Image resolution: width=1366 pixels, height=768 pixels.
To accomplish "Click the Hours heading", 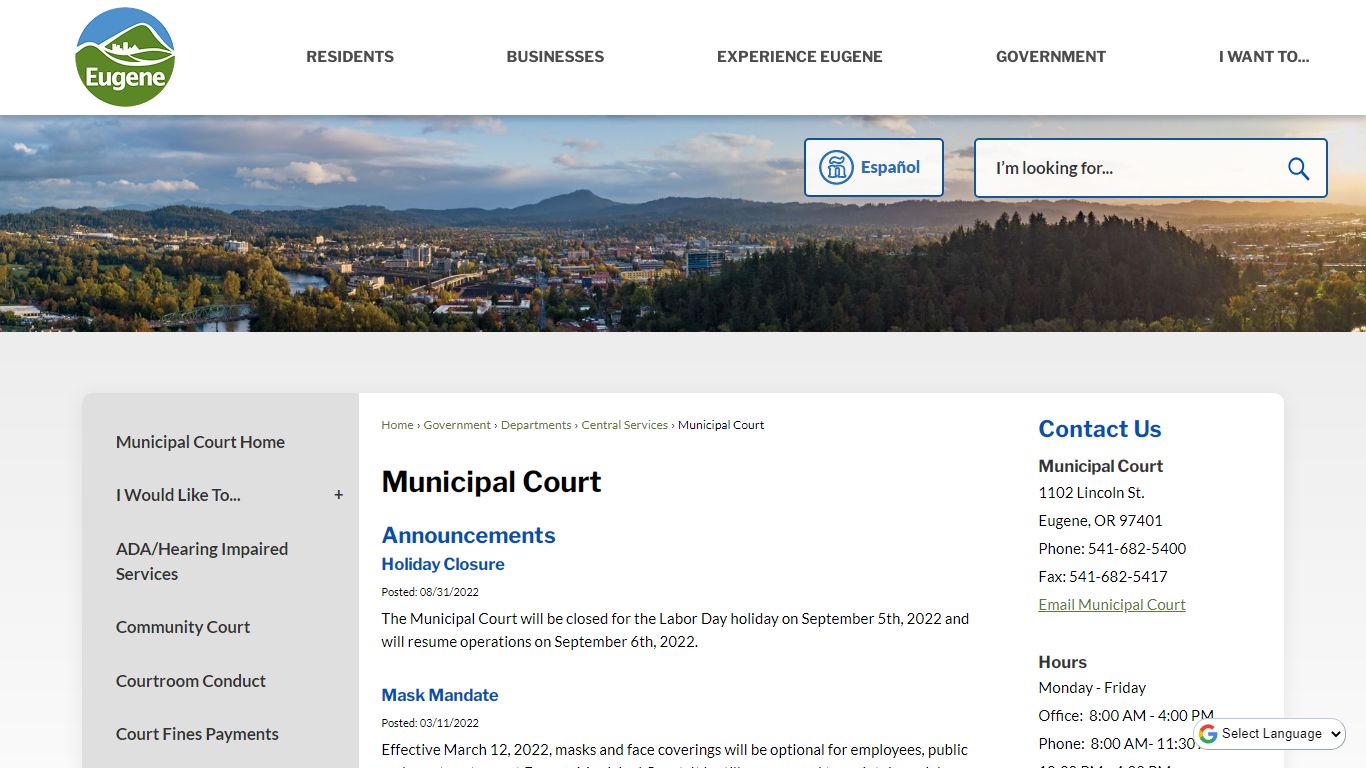I will [x=1062, y=662].
